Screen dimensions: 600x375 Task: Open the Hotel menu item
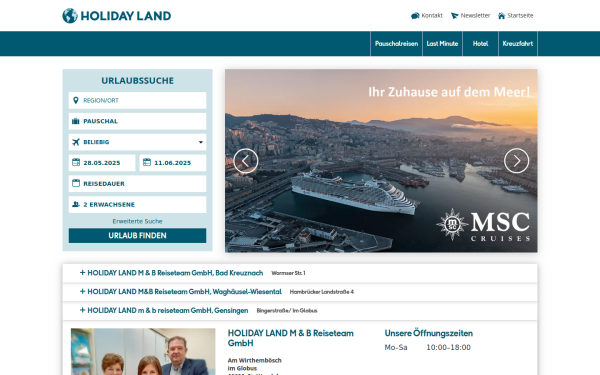pyautogui.click(x=480, y=44)
